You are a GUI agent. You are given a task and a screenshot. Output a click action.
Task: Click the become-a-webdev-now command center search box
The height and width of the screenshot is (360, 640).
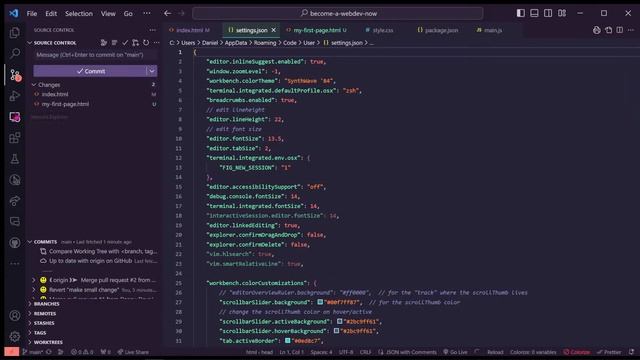coord(338,13)
